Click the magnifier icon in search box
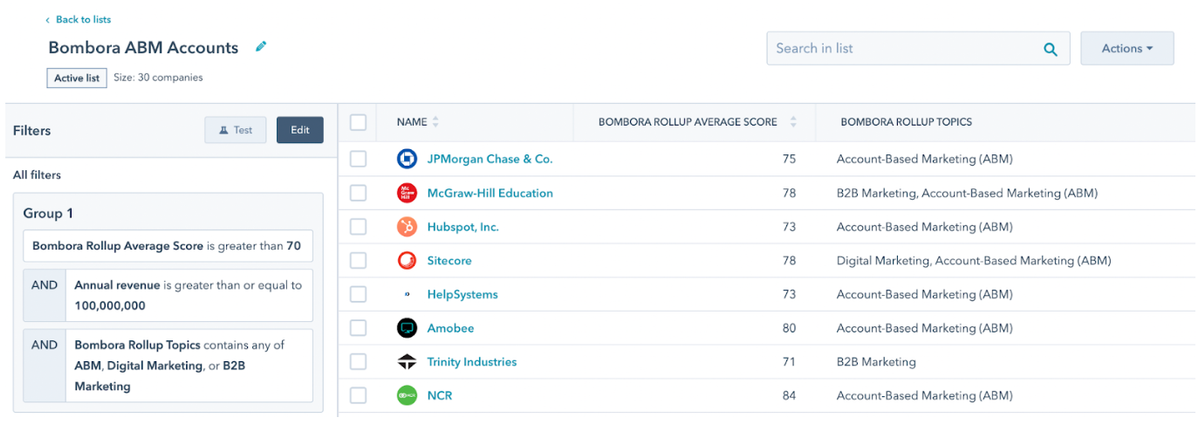 1050,49
